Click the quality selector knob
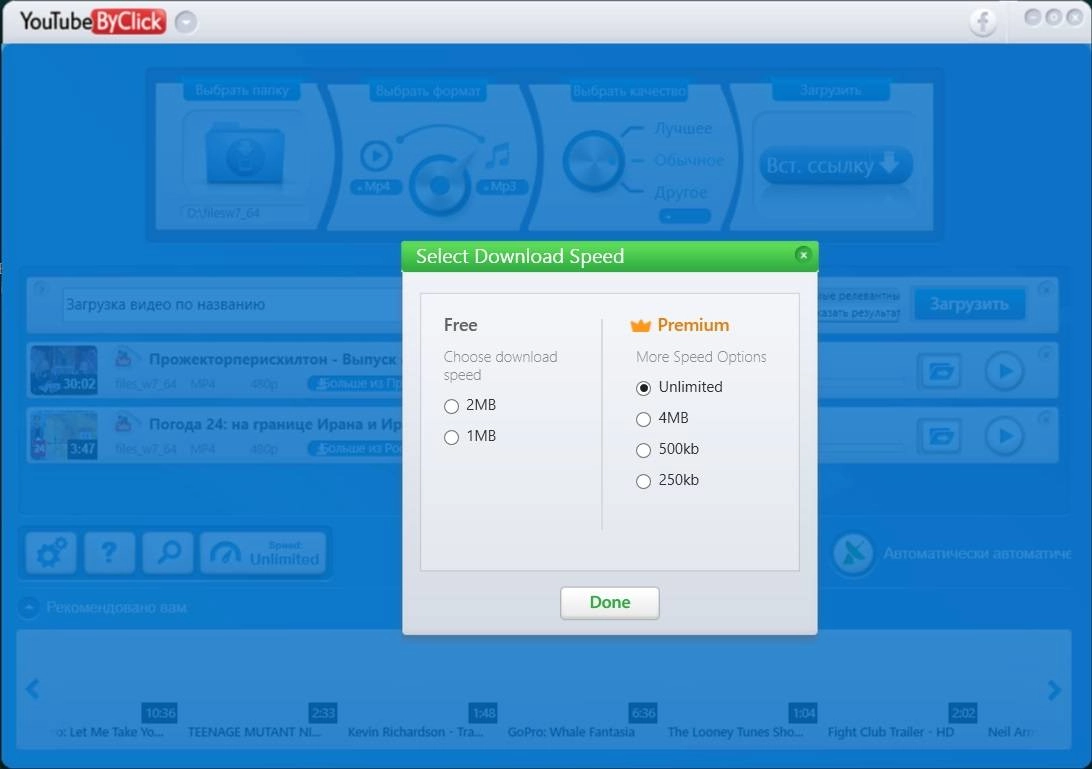Screen dimensions: 1092x769 [x=593, y=161]
